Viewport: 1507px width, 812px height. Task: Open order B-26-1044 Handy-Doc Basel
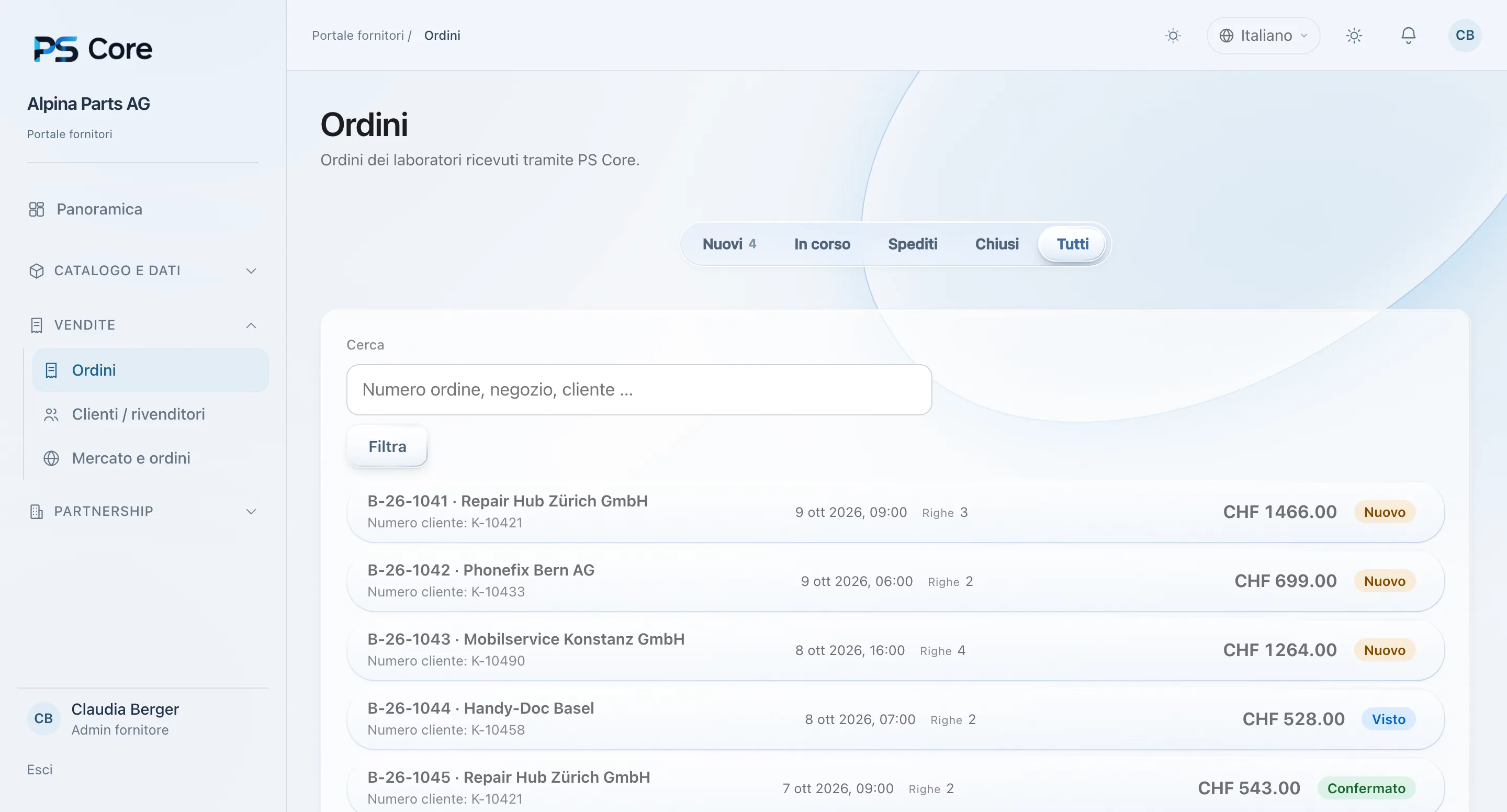(895, 719)
